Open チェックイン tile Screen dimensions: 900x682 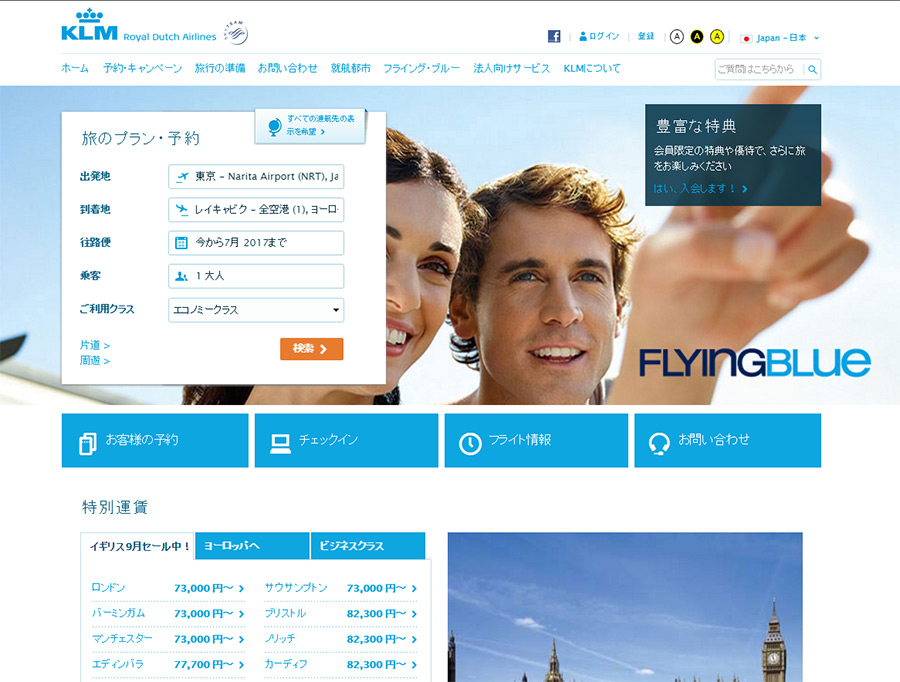click(x=346, y=440)
